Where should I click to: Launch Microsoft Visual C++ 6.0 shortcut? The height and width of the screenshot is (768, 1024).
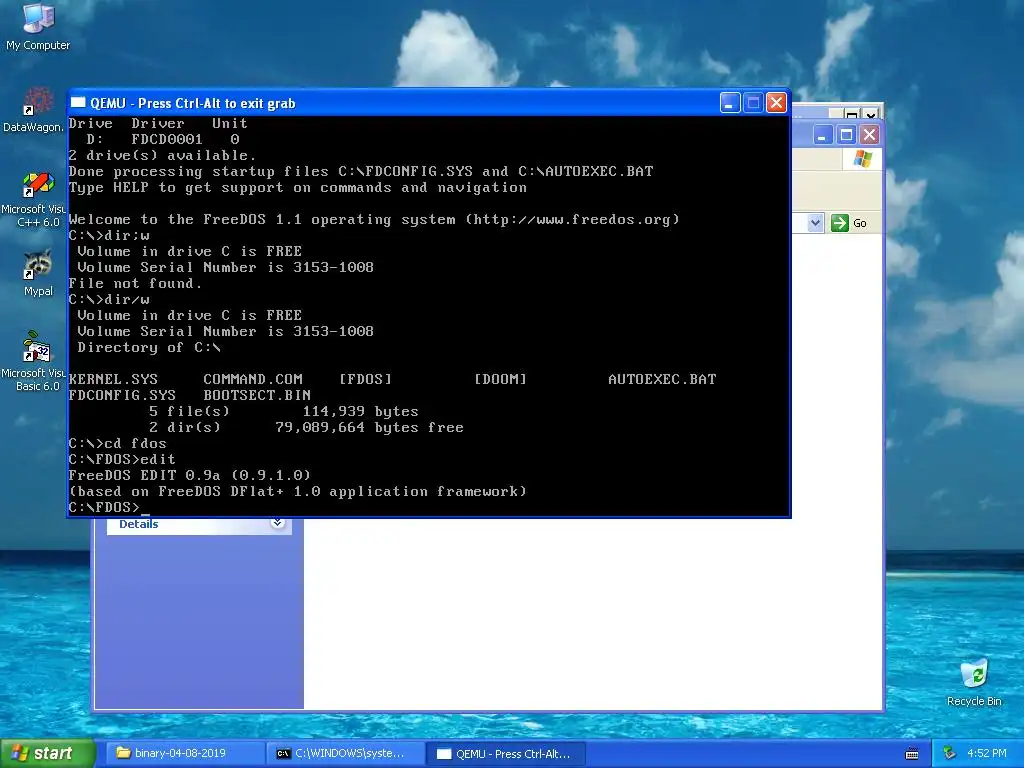coord(34,199)
